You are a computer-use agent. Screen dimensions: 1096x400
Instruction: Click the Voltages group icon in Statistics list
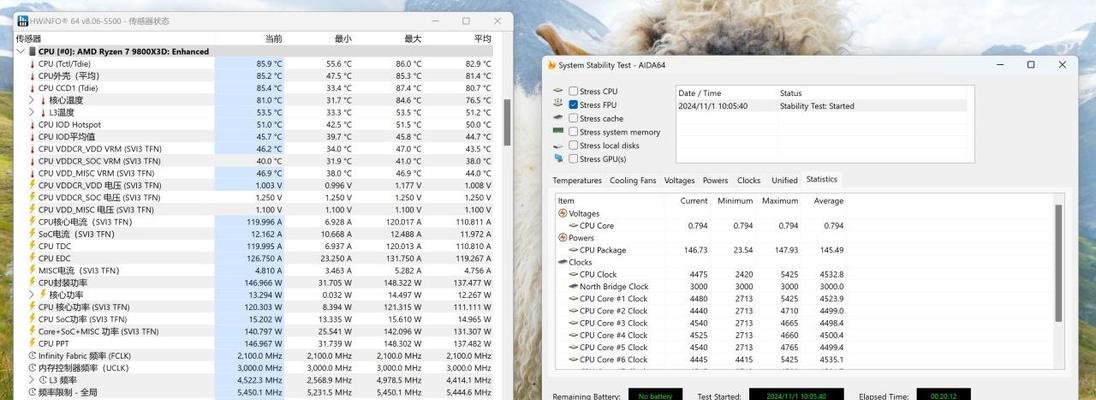[563, 213]
